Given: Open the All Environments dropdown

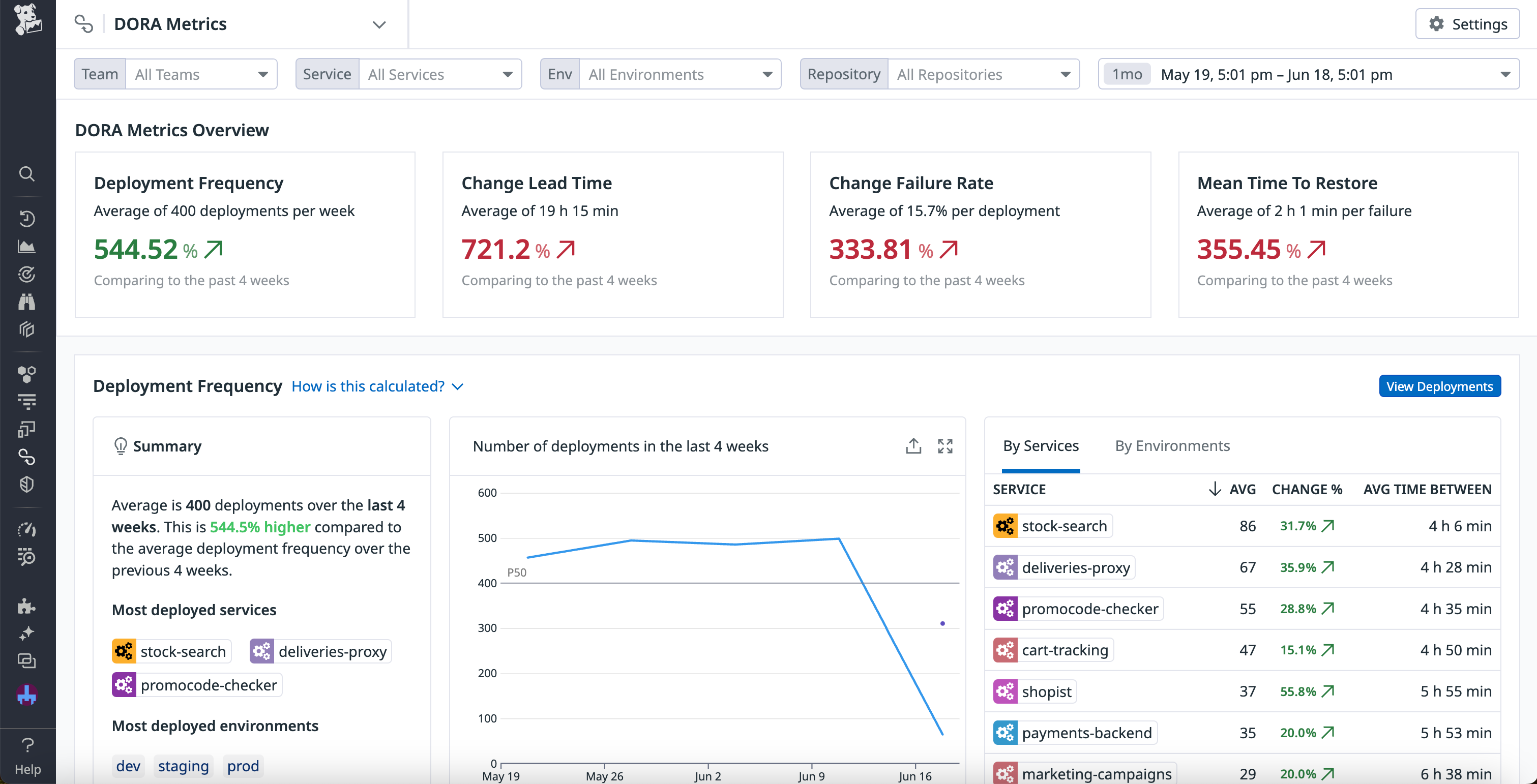Looking at the screenshot, I should click(680, 74).
